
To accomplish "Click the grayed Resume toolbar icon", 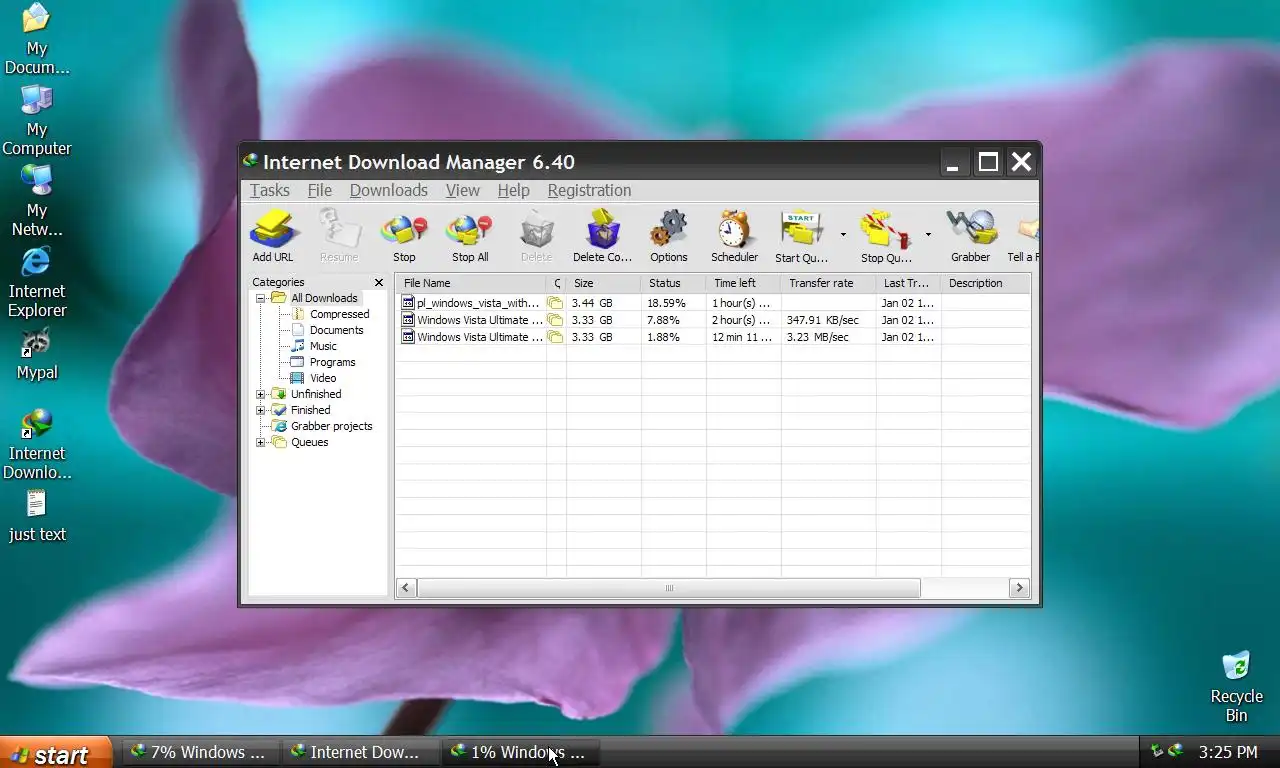I will [x=339, y=236].
